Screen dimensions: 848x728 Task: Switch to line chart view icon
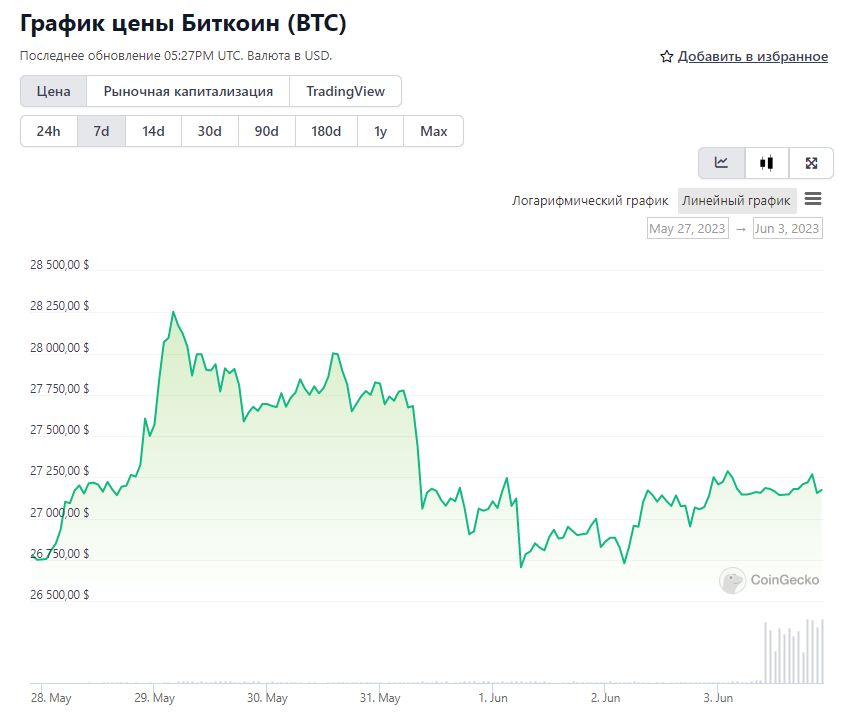(x=721, y=163)
